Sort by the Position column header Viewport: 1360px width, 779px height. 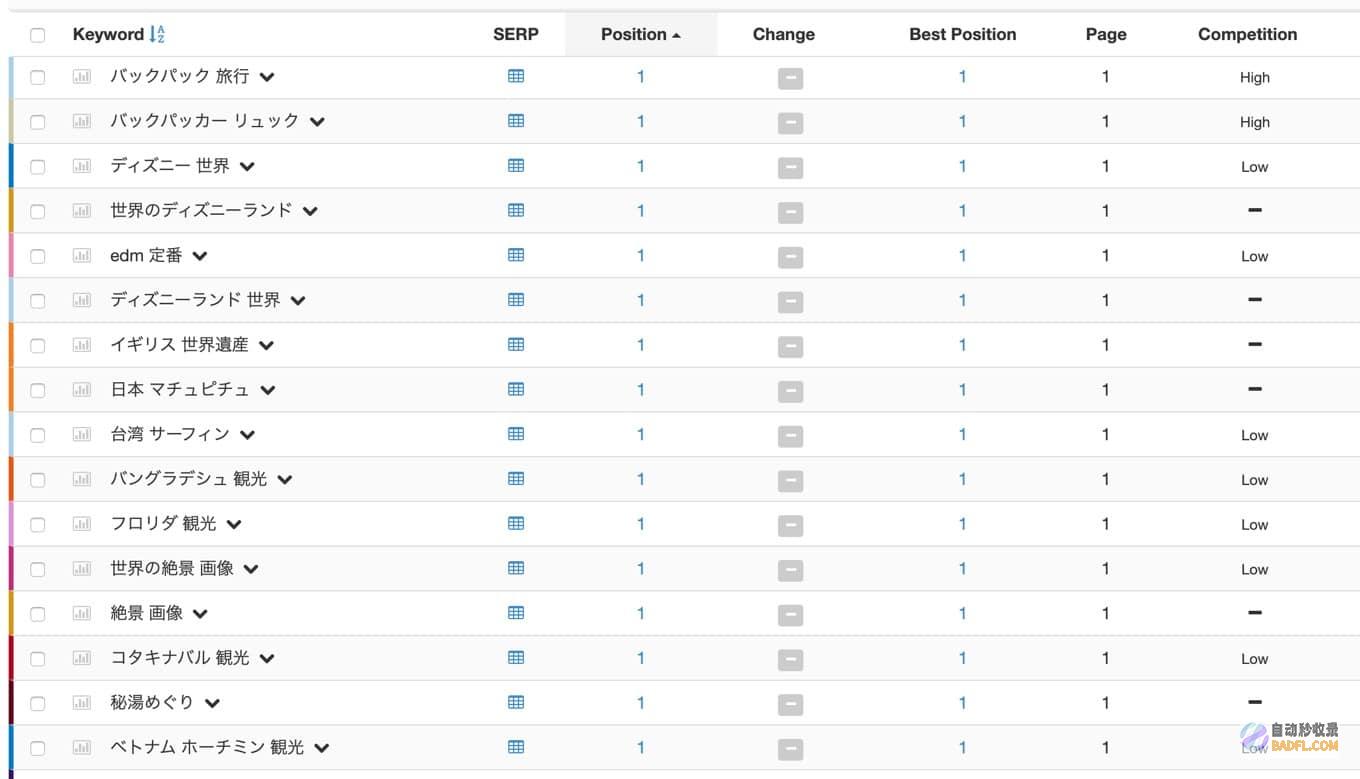pyautogui.click(x=641, y=34)
